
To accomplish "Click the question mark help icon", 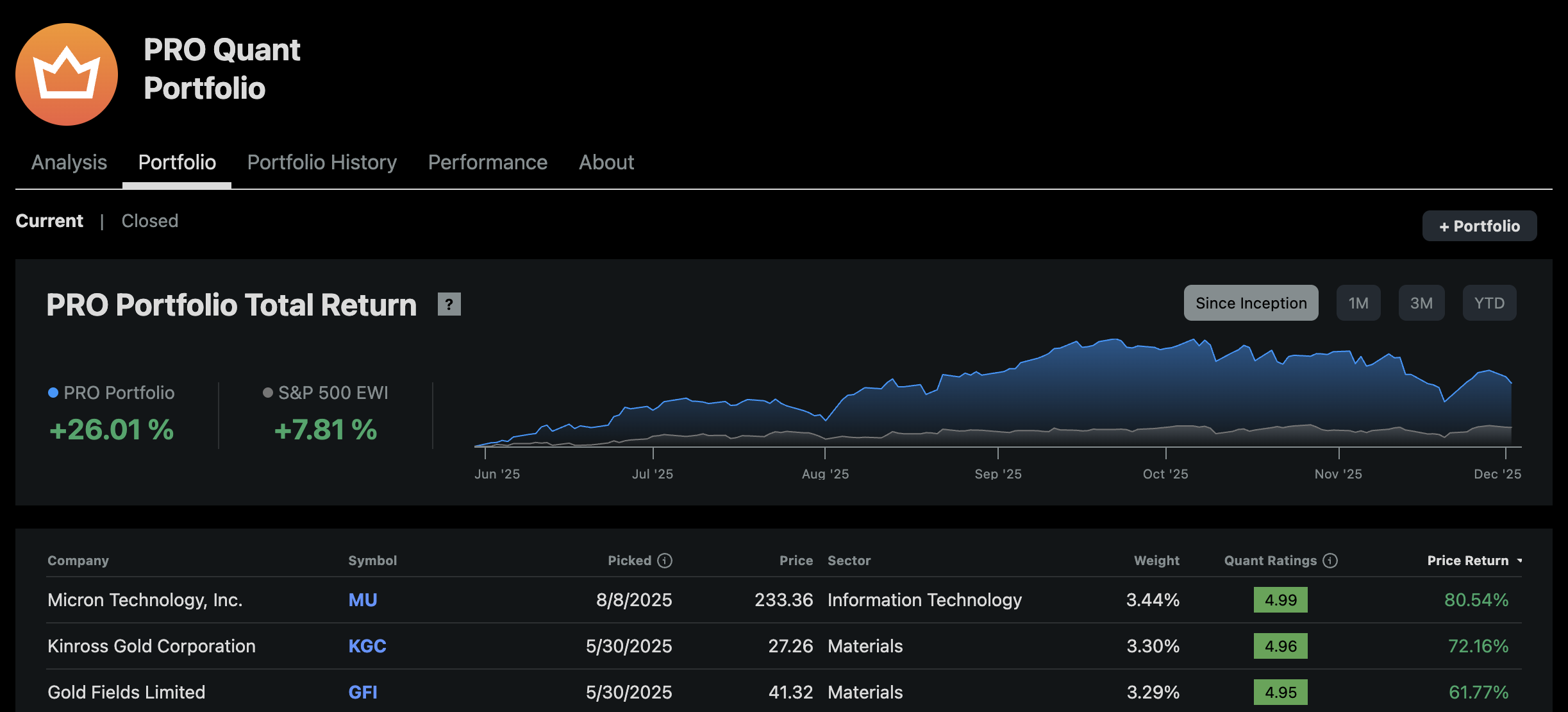I will (449, 304).
